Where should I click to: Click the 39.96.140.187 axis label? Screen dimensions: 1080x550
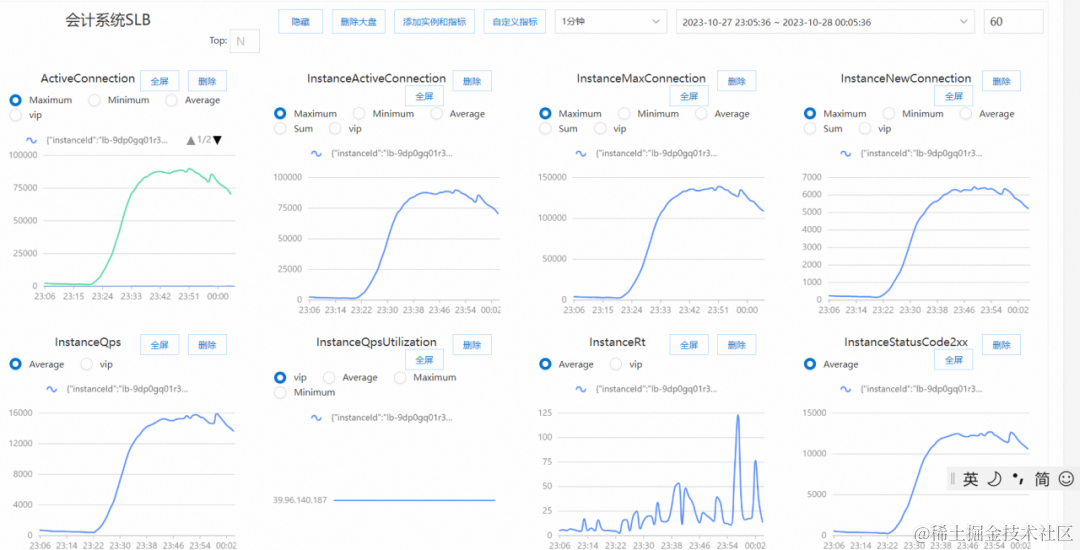(x=300, y=500)
